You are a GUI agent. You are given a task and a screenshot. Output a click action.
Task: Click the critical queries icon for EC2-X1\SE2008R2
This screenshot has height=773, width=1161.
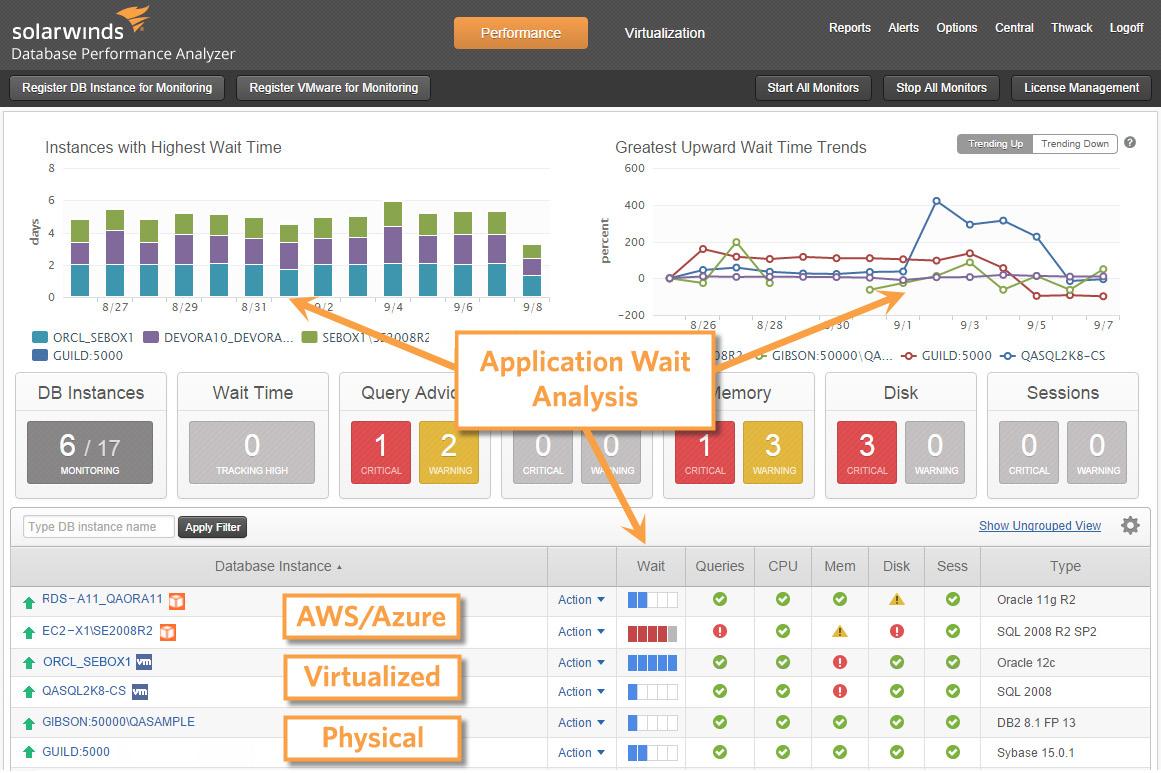click(719, 631)
